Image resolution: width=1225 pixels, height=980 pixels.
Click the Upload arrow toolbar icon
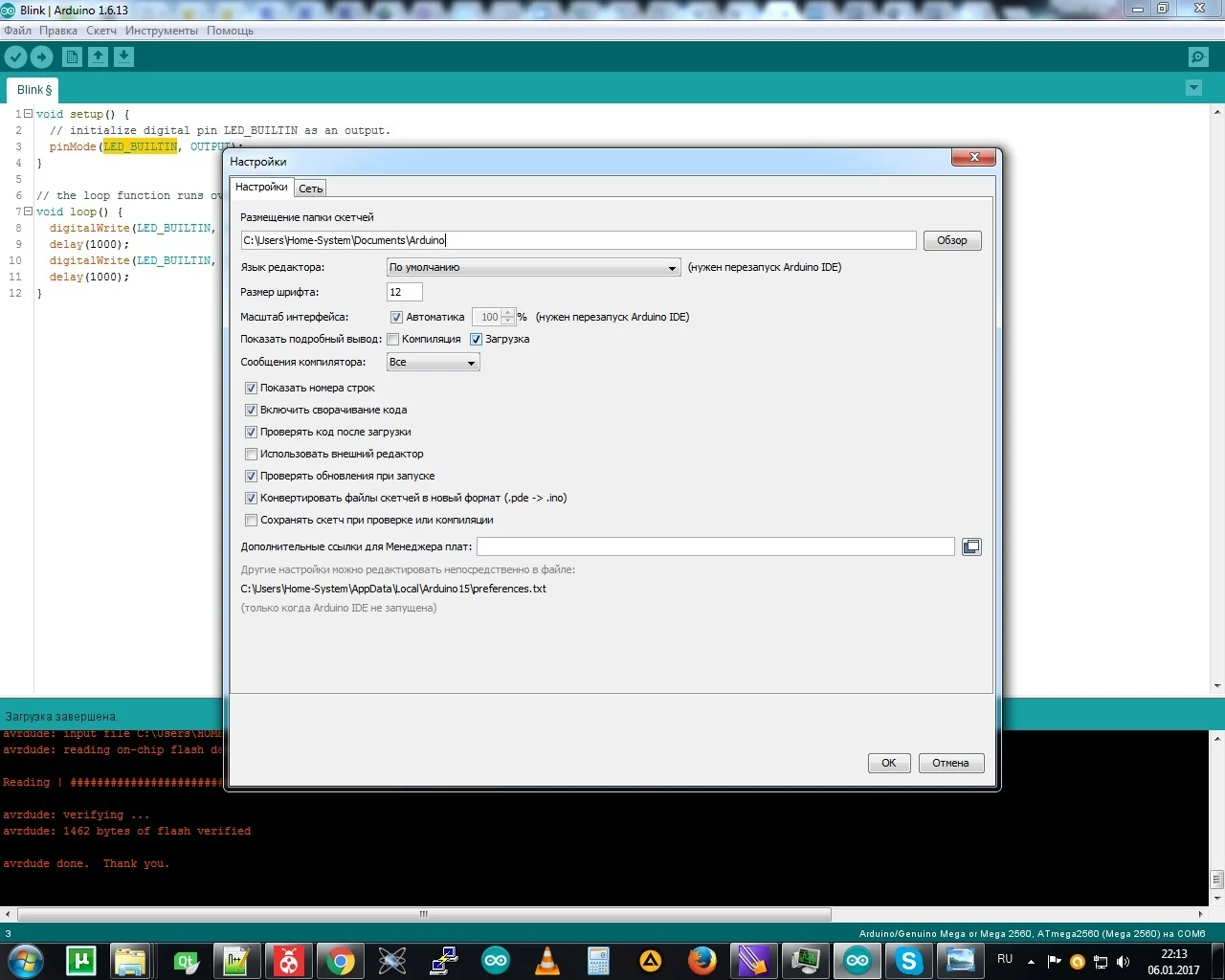[42, 57]
